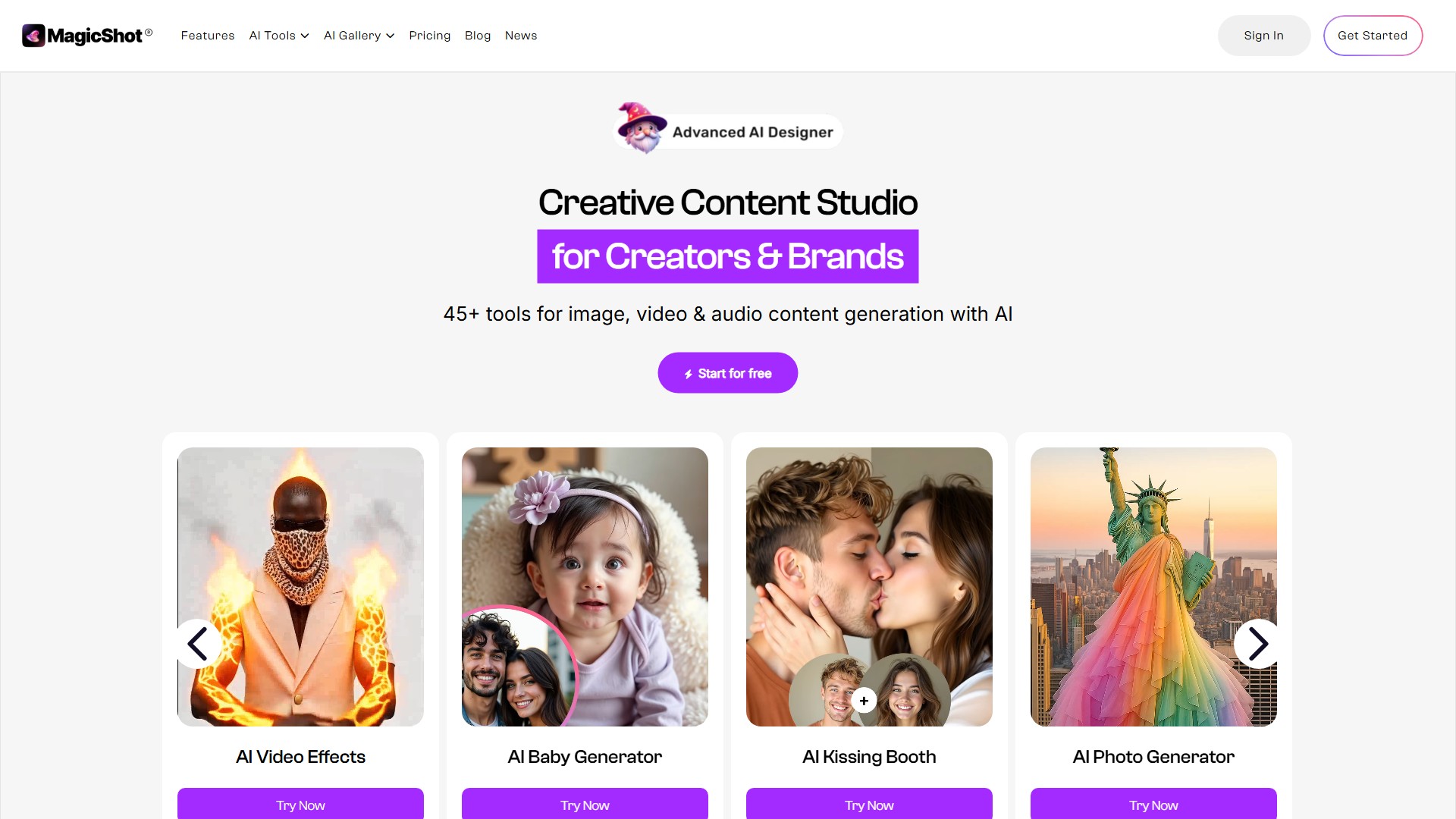
Task: Click the Get Started button
Action: tap(1373, 36)
